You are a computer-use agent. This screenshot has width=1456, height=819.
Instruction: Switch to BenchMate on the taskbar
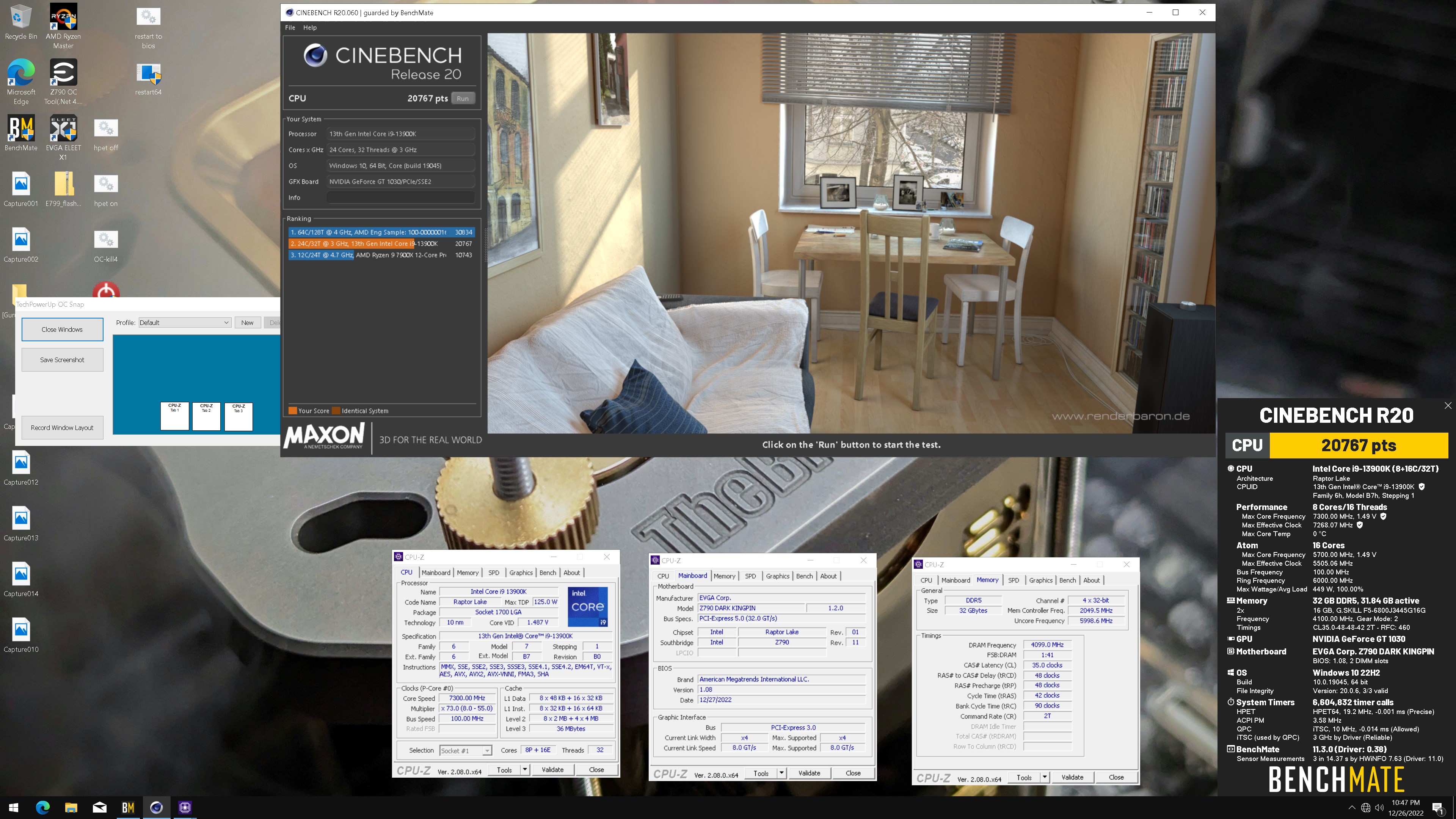(128, 808)
